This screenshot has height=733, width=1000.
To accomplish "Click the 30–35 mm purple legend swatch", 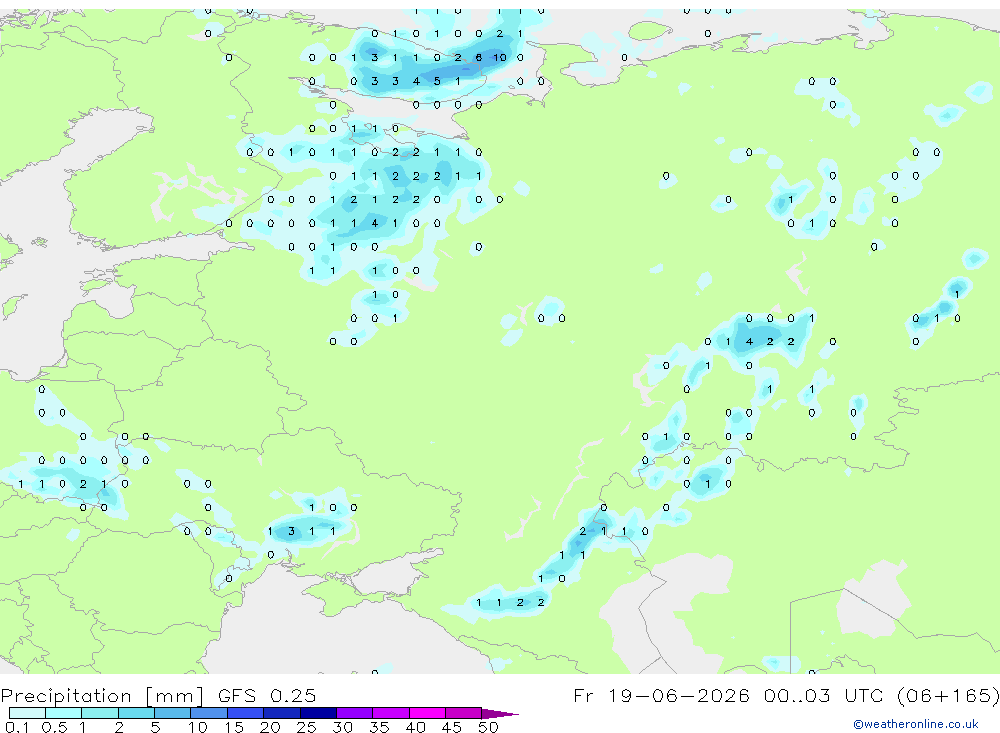I will (x=355, y=713).
